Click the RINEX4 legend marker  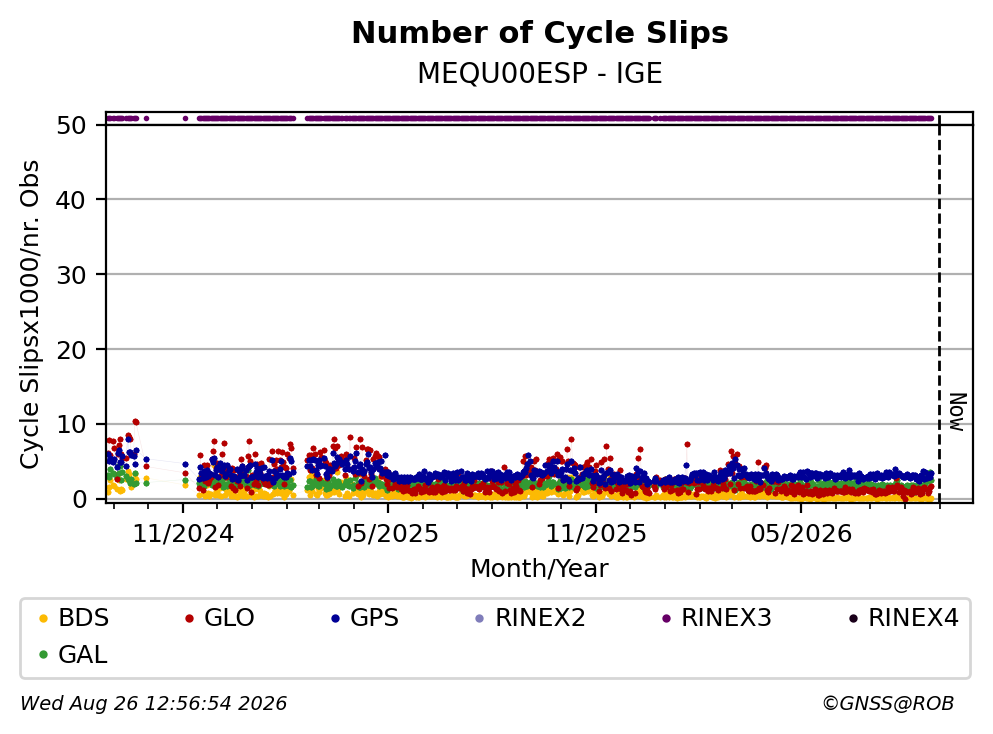(853, 618)
